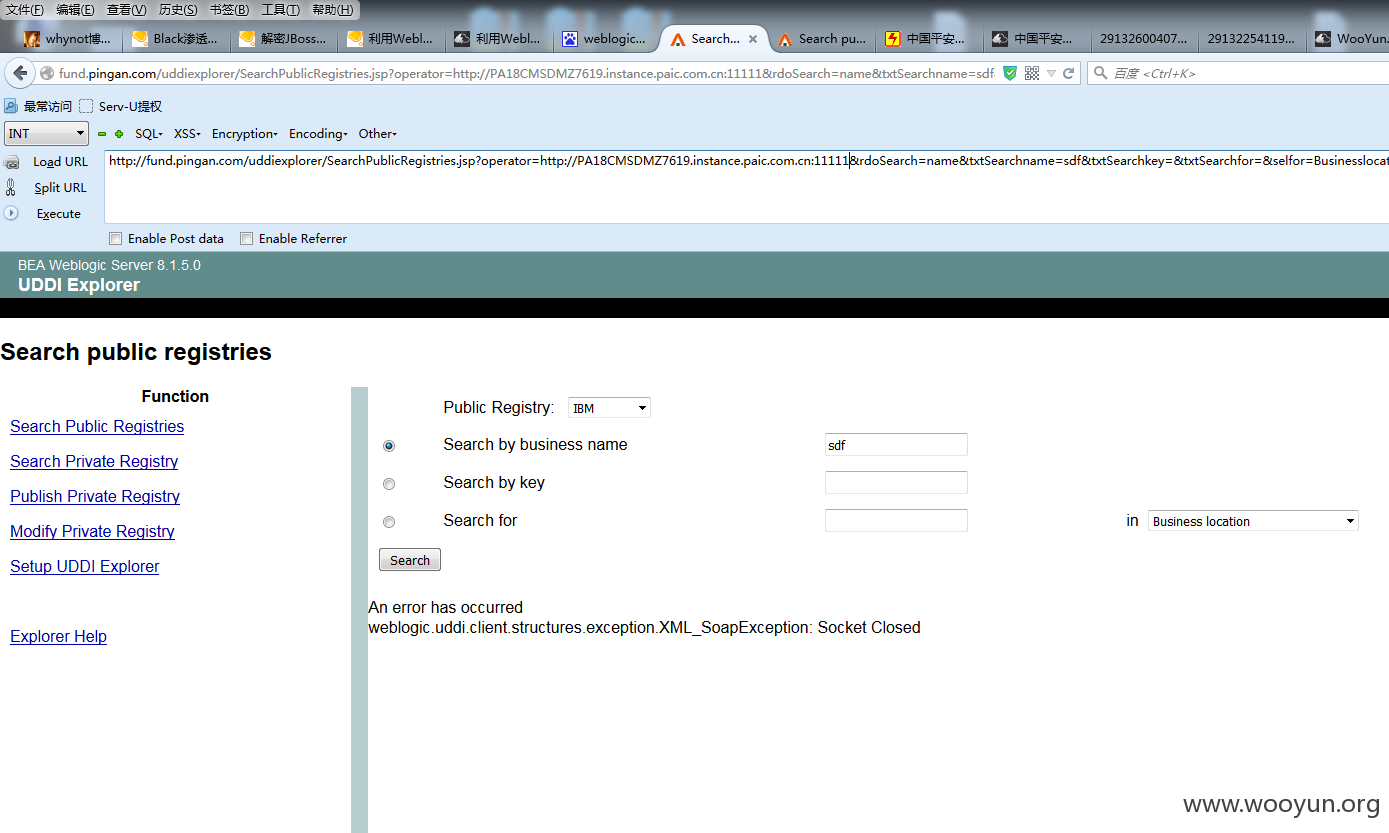Click the Execute button in HackBar
This screenshot has width=1389, height=833.
pyautogui.click(x=59, y=213)
